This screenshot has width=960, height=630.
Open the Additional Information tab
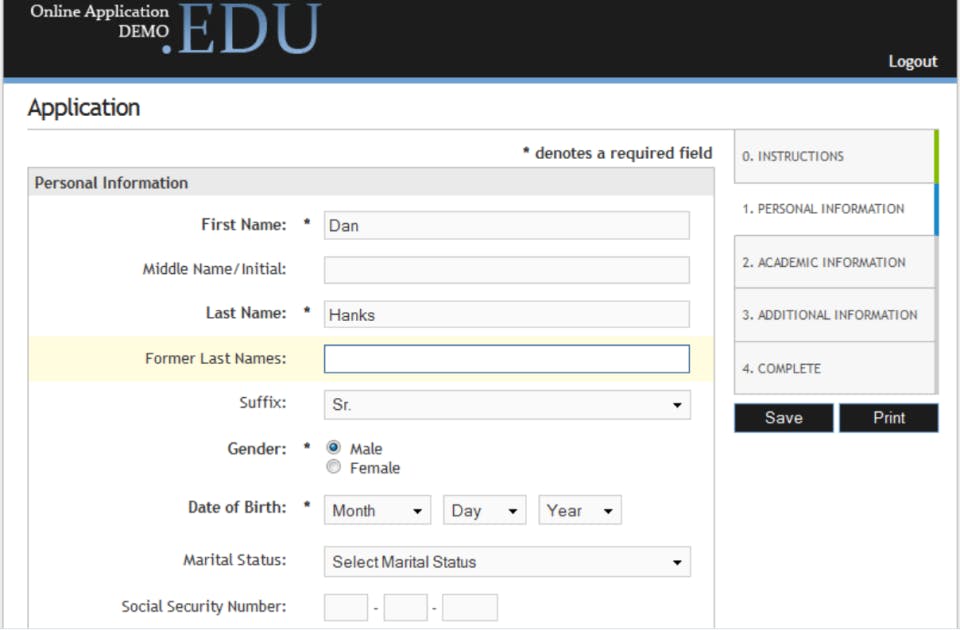click(835, 315)
